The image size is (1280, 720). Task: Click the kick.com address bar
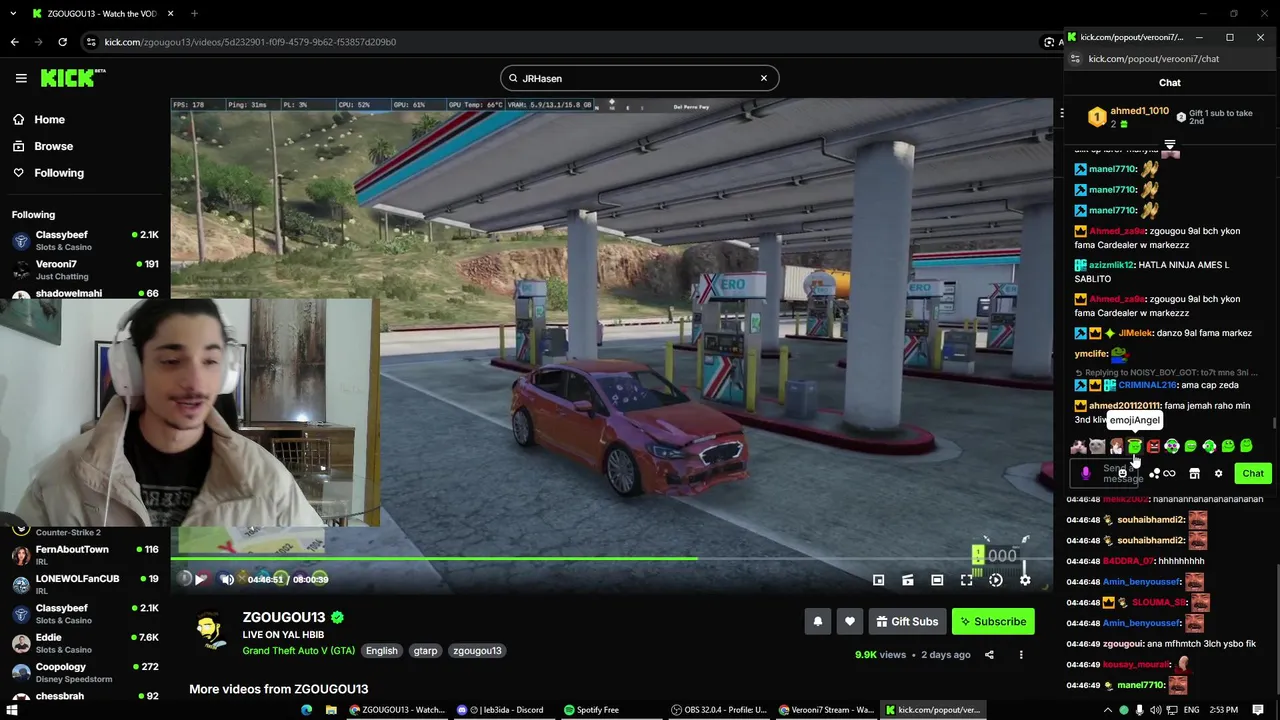tap(560, 42)
